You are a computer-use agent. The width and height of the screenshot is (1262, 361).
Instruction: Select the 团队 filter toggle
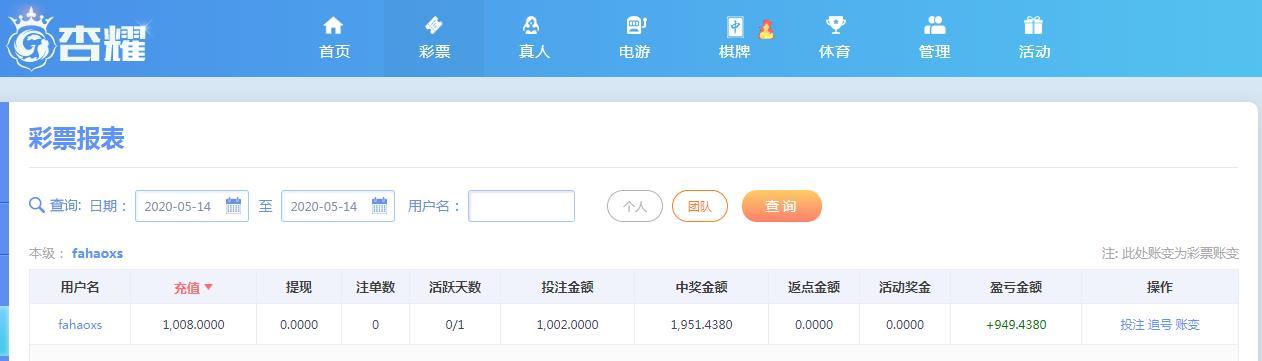tap(700, 206)
